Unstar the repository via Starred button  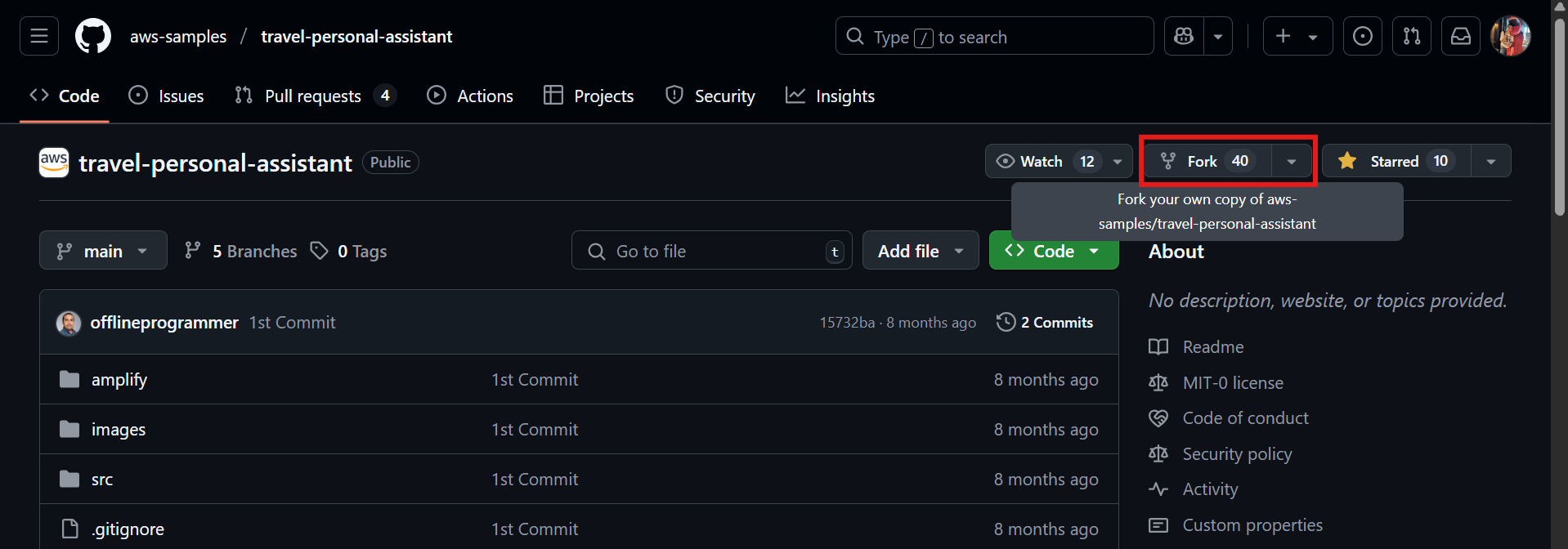click(x=1396, y=161)
